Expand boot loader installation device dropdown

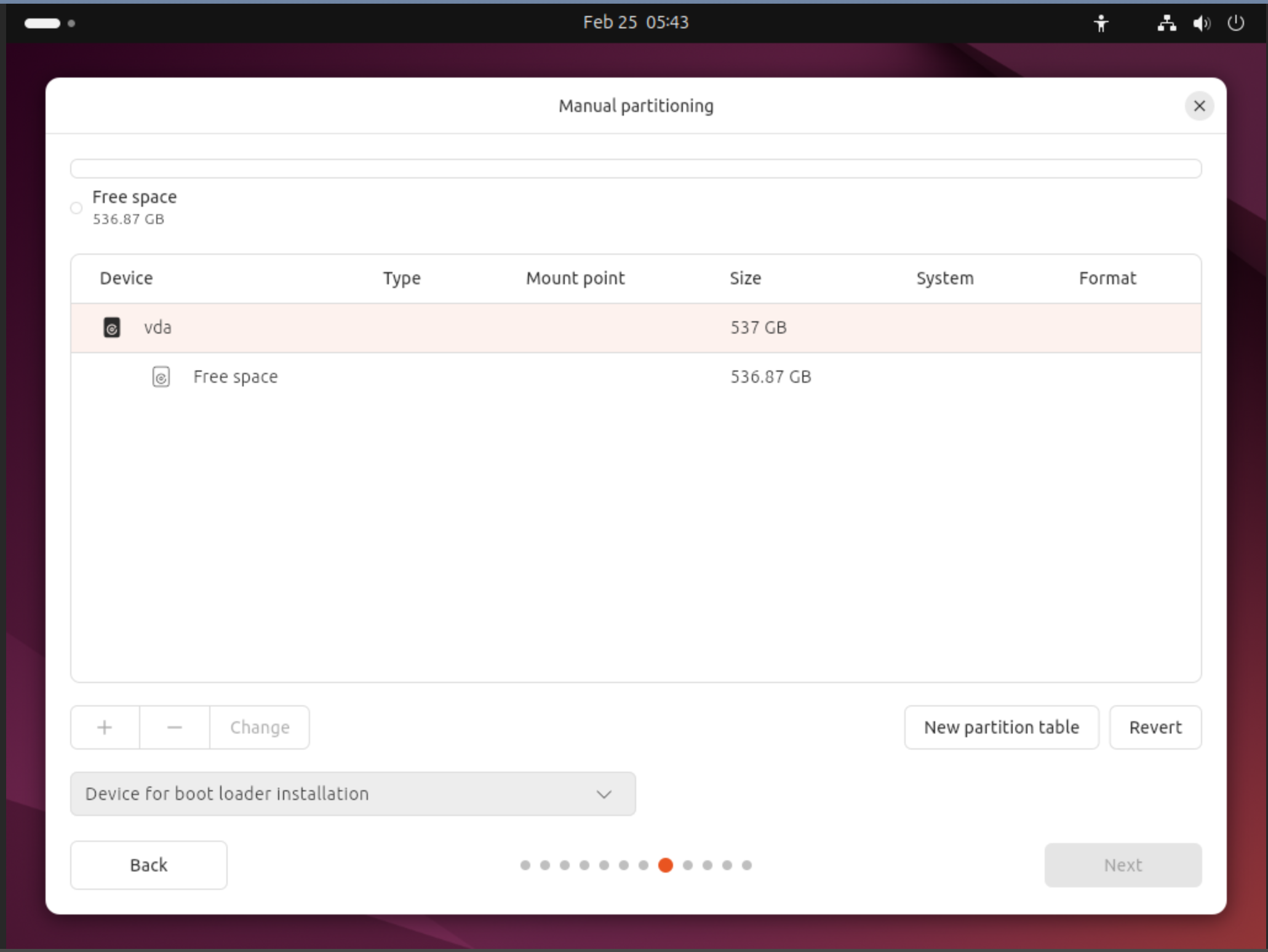[x=352, y=794]
